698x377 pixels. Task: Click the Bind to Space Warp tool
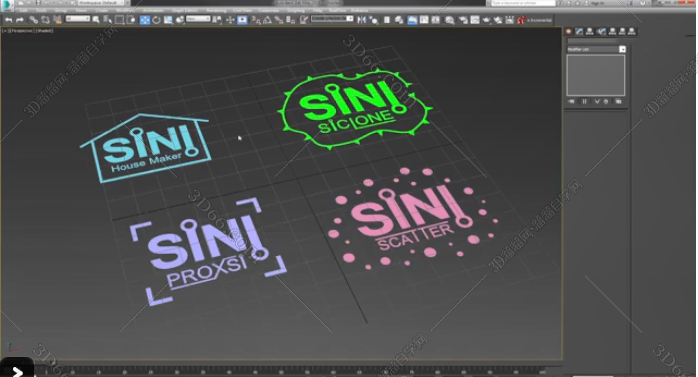point(57,20)
